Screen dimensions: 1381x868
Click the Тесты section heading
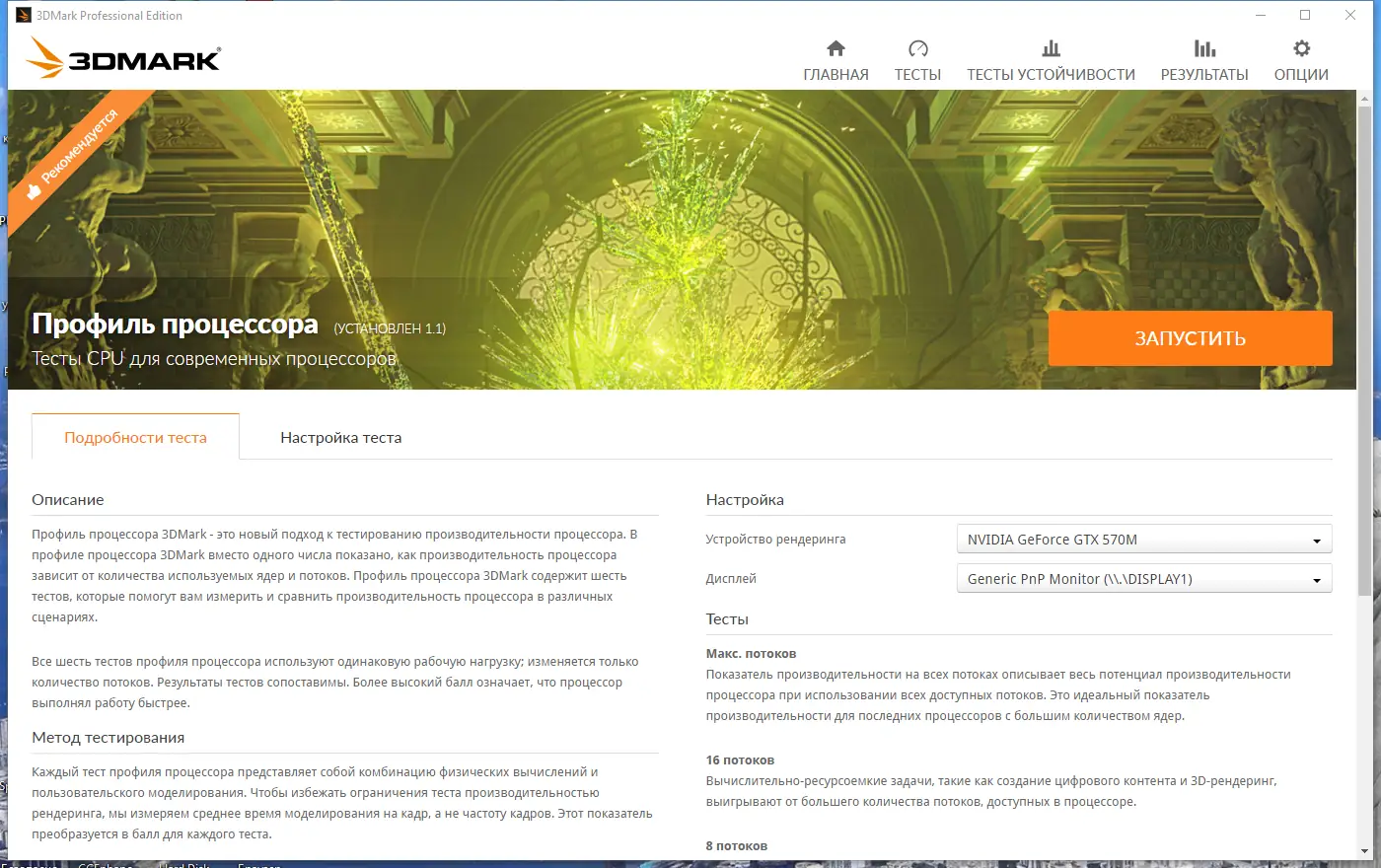click(x=727, y=619)
